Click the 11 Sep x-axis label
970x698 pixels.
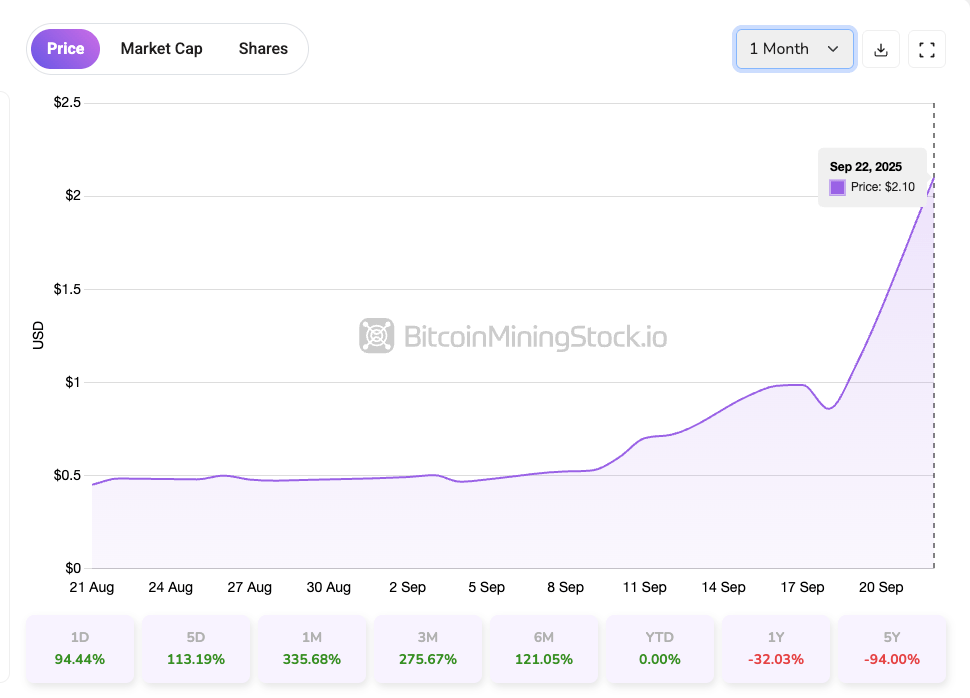click(645, 587)
